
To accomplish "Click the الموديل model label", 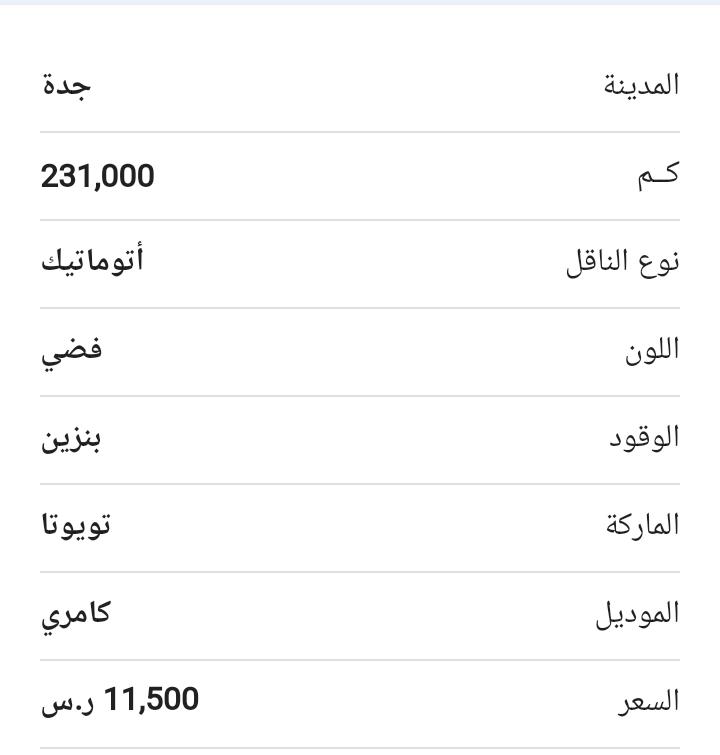I will [x=638, y=614].
